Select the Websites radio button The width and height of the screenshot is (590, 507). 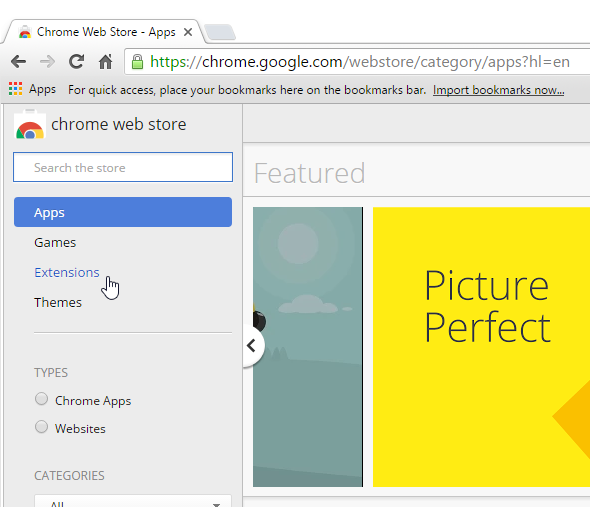41,427
